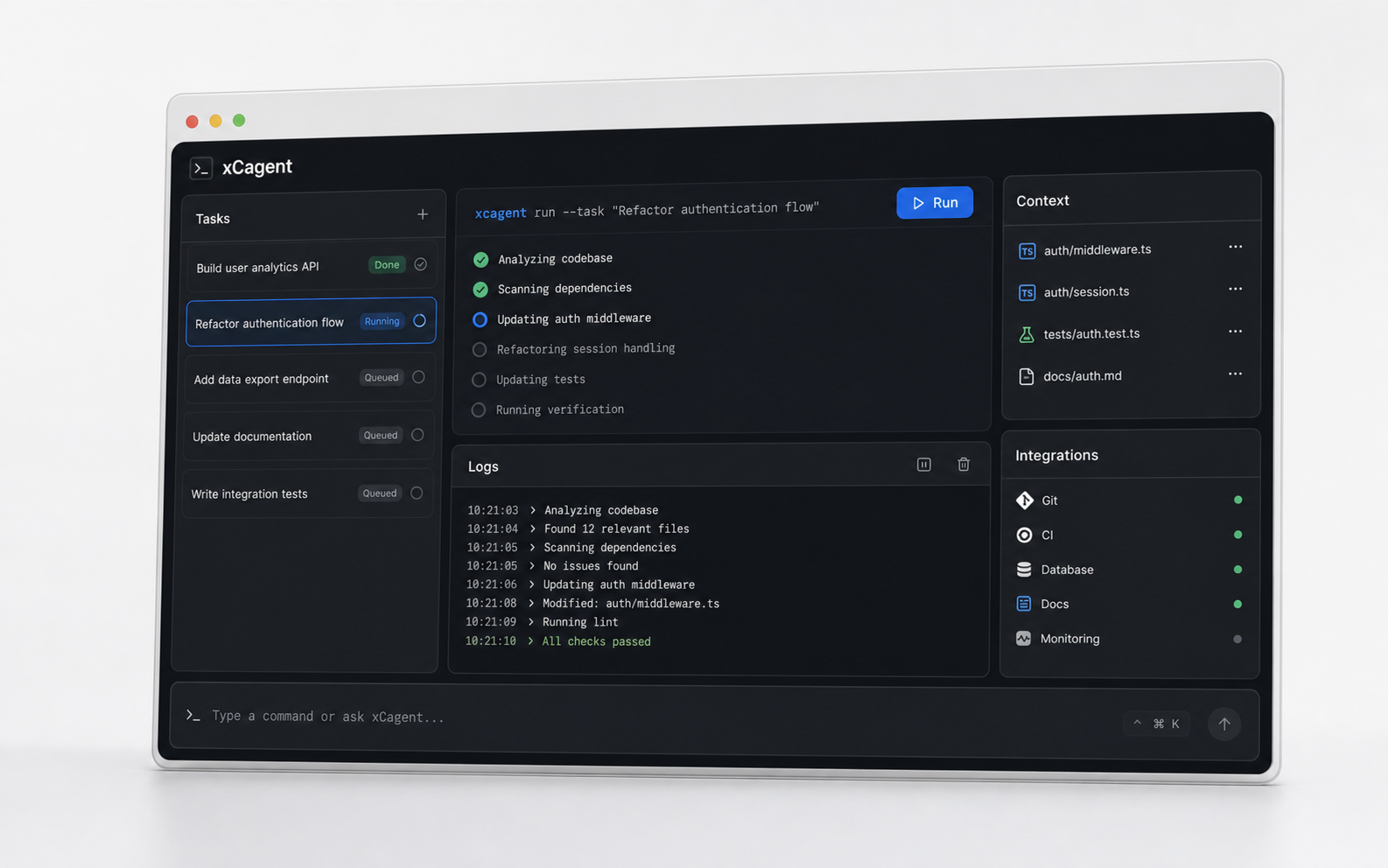Open more options for auth/session.ts

1235,290
